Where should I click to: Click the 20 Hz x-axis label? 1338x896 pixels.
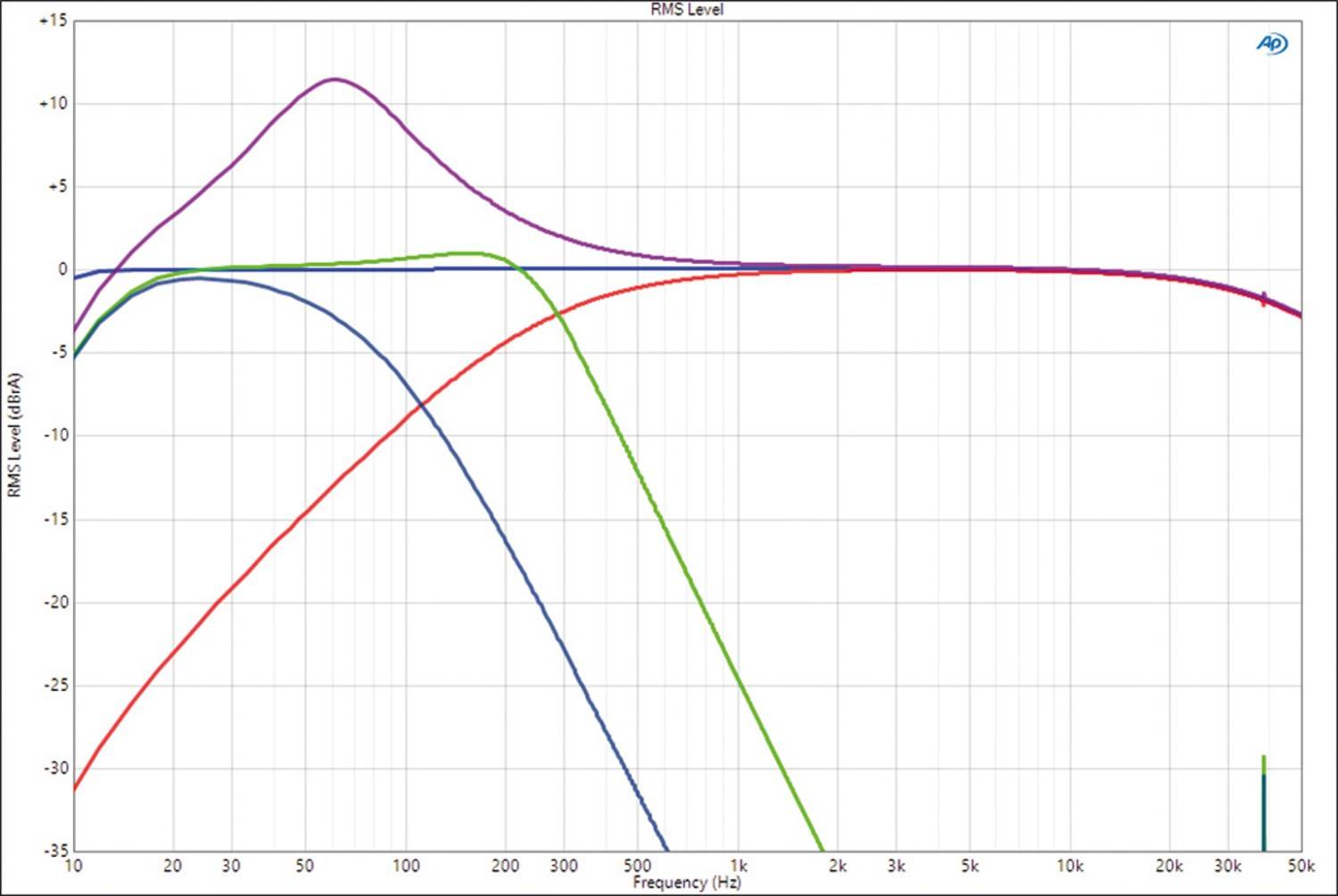[x=172, y=866]
